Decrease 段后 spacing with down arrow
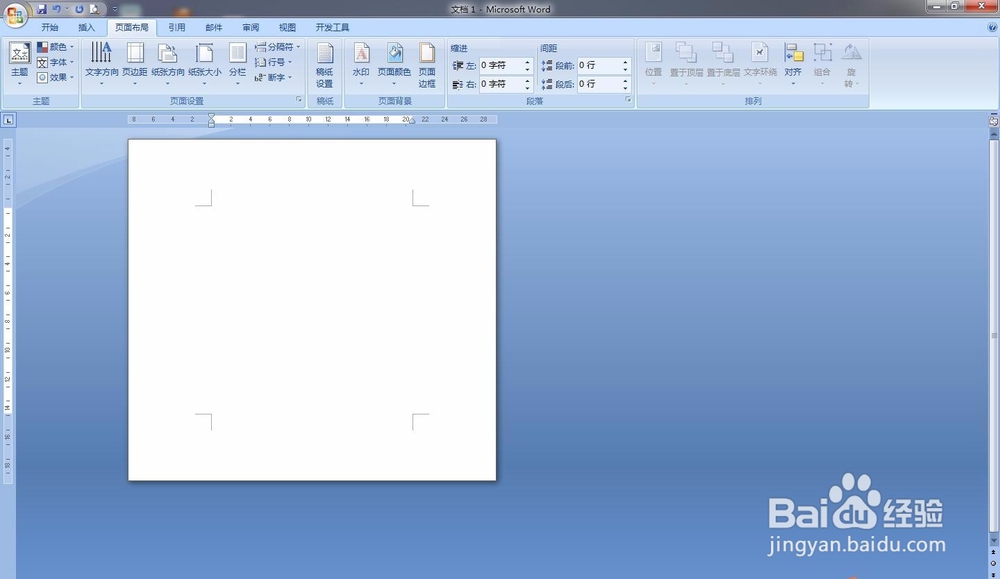Image resolution: width=1000 pixels, height=579 pixels. tap(626, 87)
